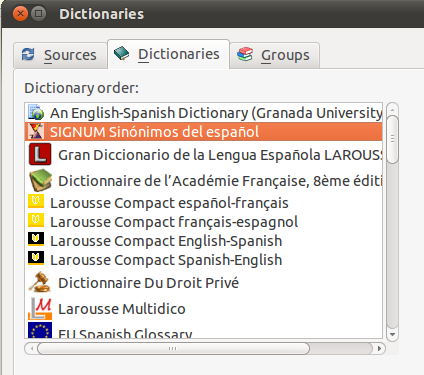Click the Larousse Compact English-Spanish black icon
424x375 pixels.
pos(36,240)
